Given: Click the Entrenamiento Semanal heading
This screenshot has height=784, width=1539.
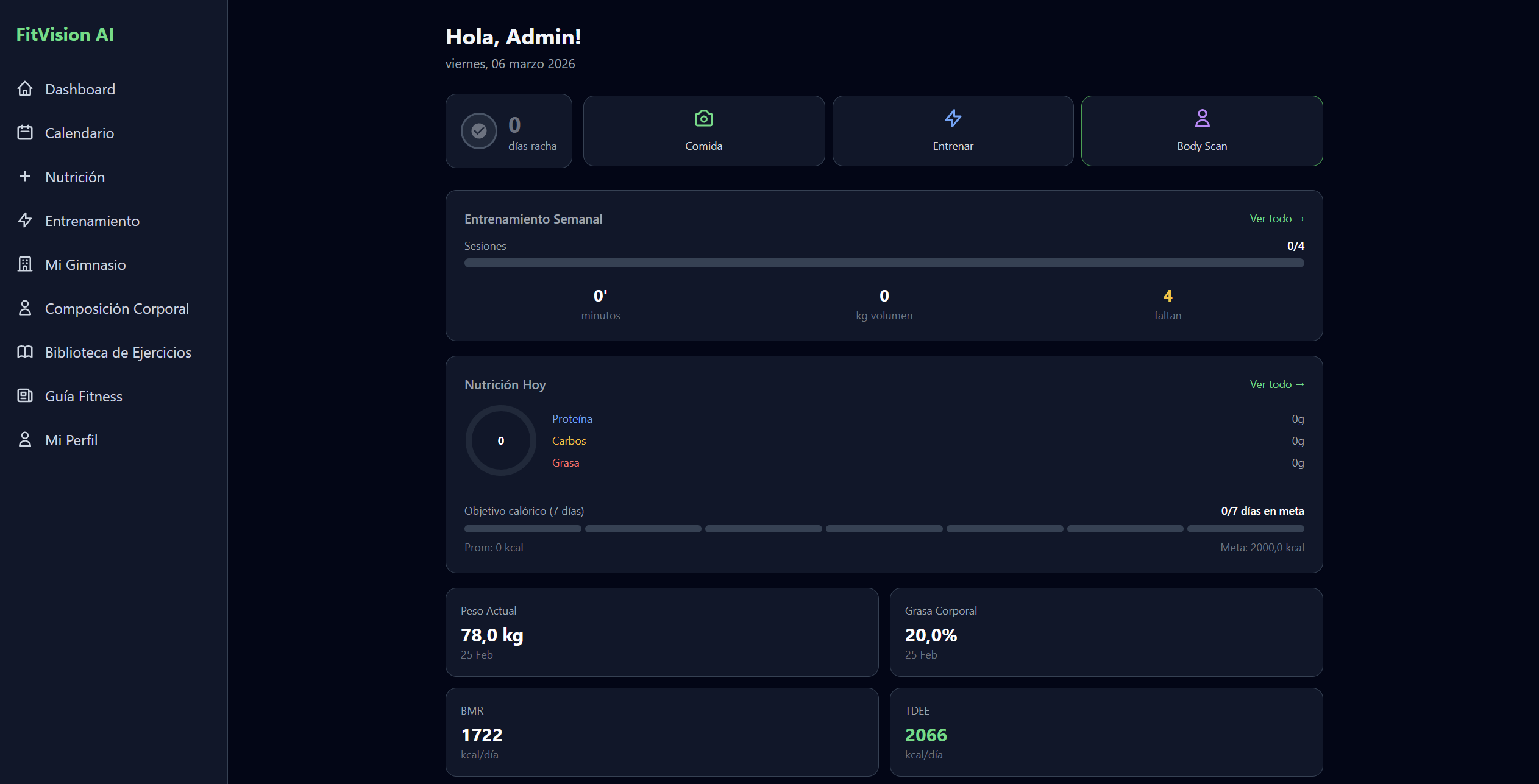Looking at the screenshot, I should point(533,219).
